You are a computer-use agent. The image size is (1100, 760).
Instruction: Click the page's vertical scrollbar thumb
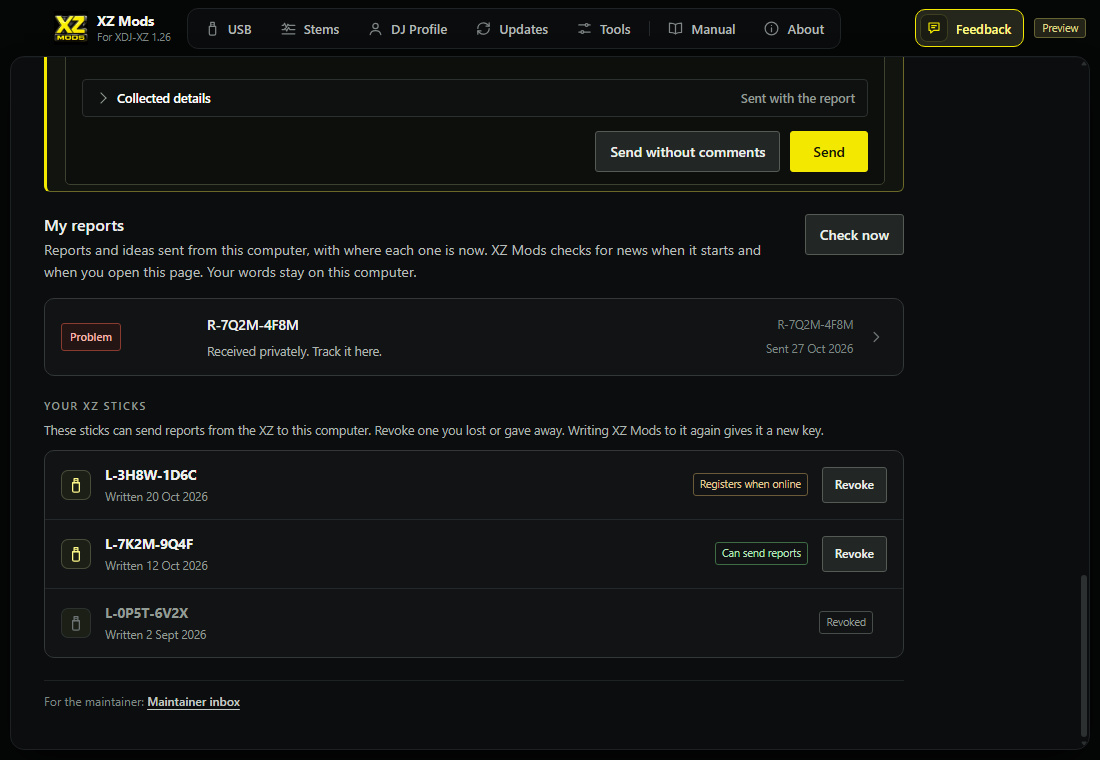[x=1084, y=655]
